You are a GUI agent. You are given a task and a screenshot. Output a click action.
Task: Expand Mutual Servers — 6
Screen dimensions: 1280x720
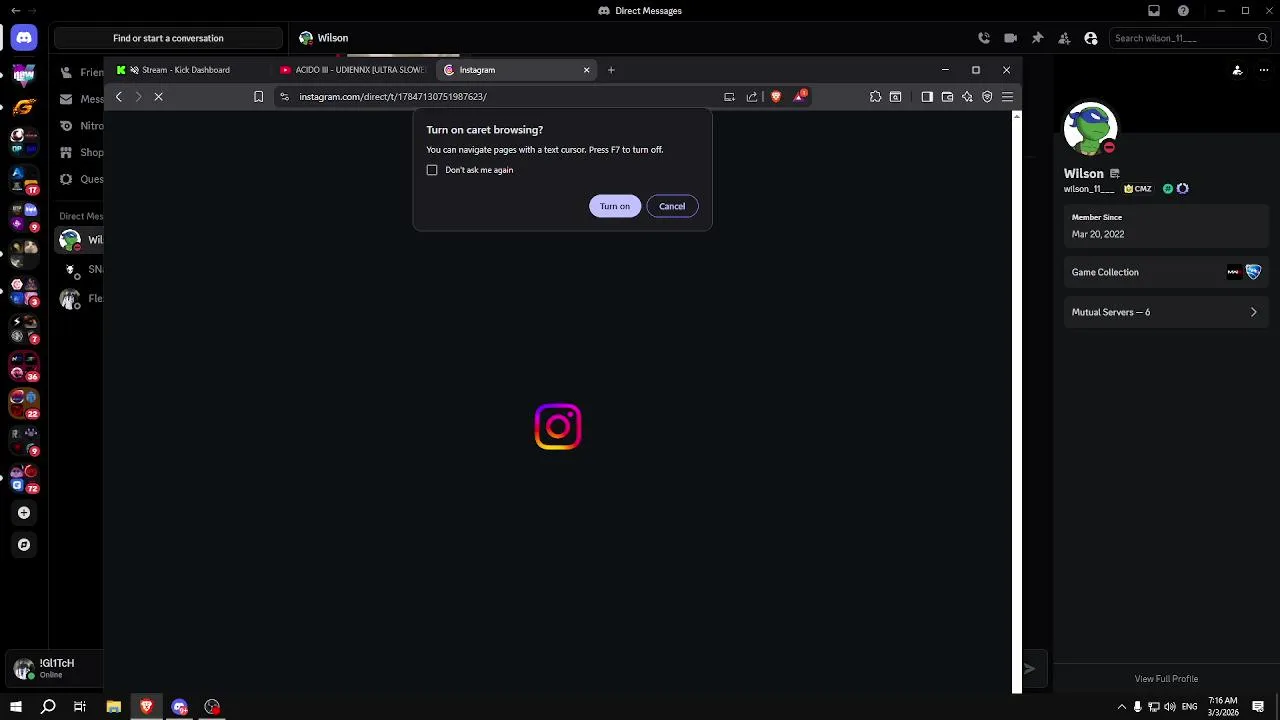[x=1165, y=312]
